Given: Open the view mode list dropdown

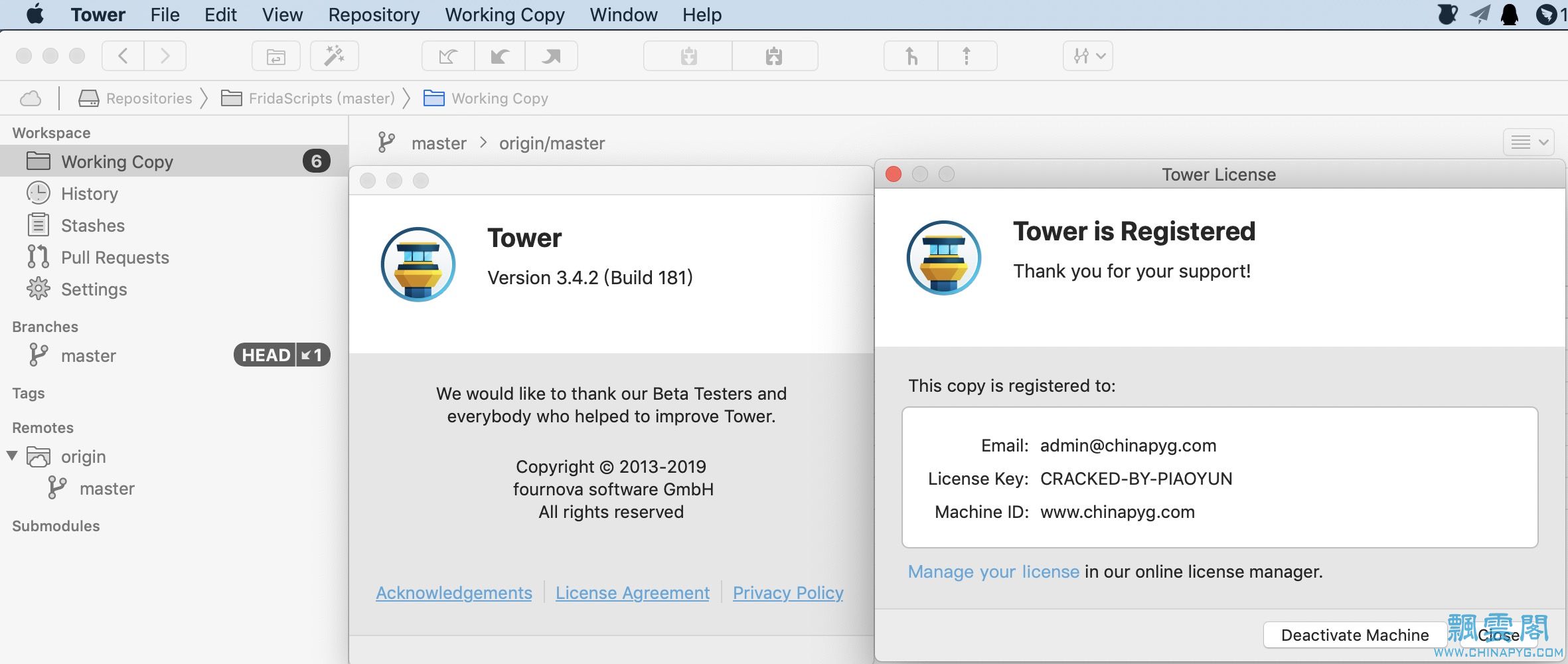Looking at the screenshot, I should click(x=1528, y=141).
